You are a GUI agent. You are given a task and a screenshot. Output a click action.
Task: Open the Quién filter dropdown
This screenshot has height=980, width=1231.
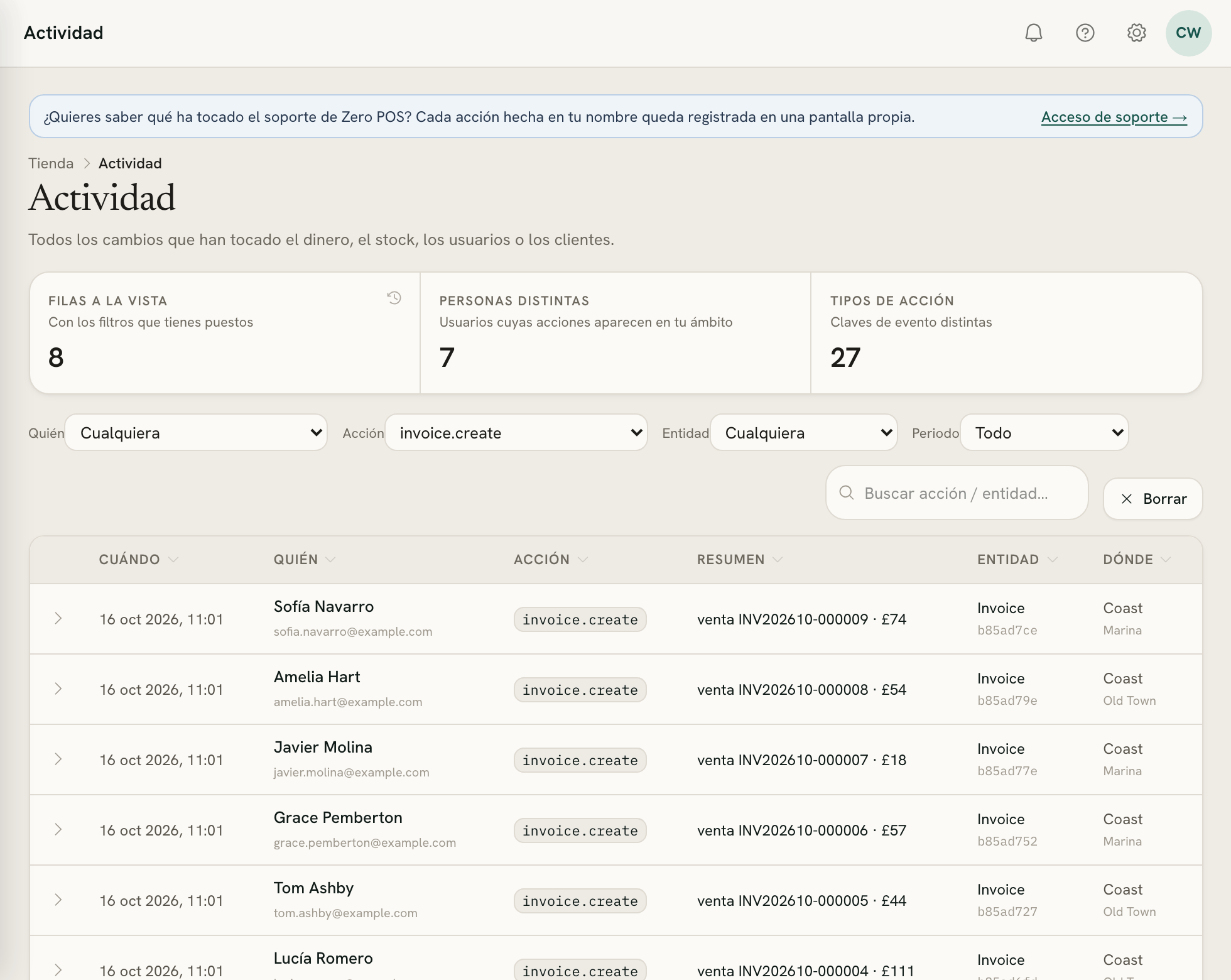196,433
